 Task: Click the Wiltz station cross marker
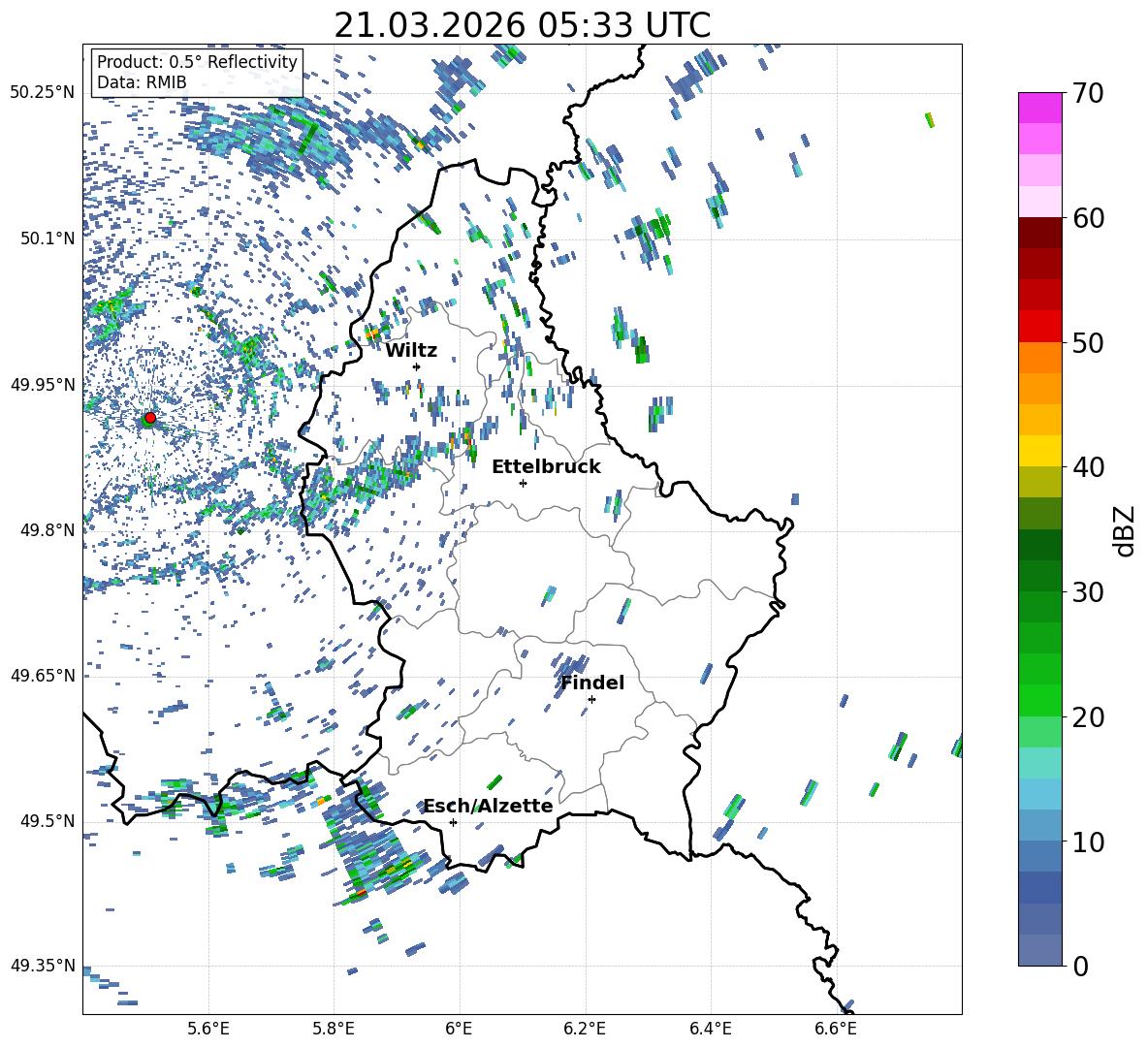pyautogui.click(x=417, y=366)
